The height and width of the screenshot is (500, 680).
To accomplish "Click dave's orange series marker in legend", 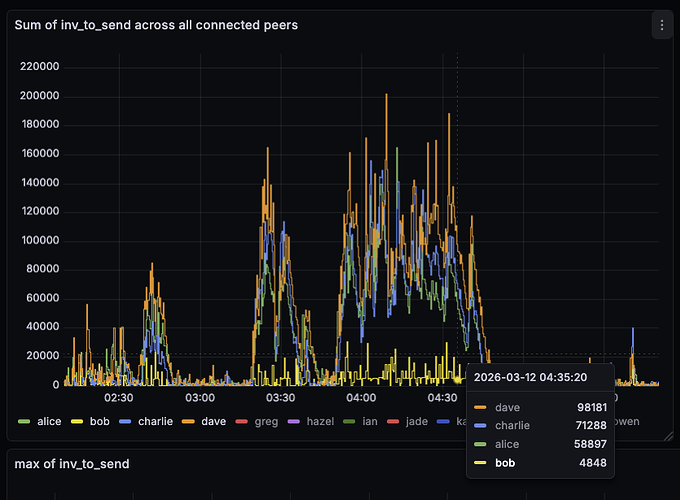I will pyautogui.click(x=187, y=422).
